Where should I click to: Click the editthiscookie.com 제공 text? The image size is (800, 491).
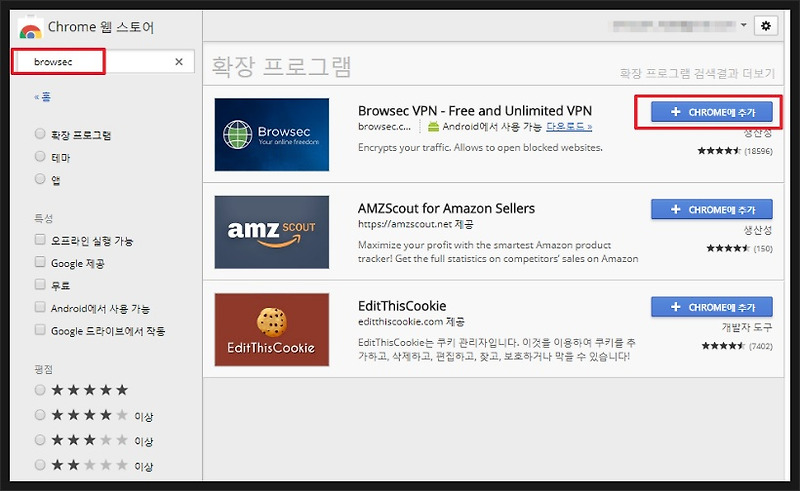coord(411,322)
